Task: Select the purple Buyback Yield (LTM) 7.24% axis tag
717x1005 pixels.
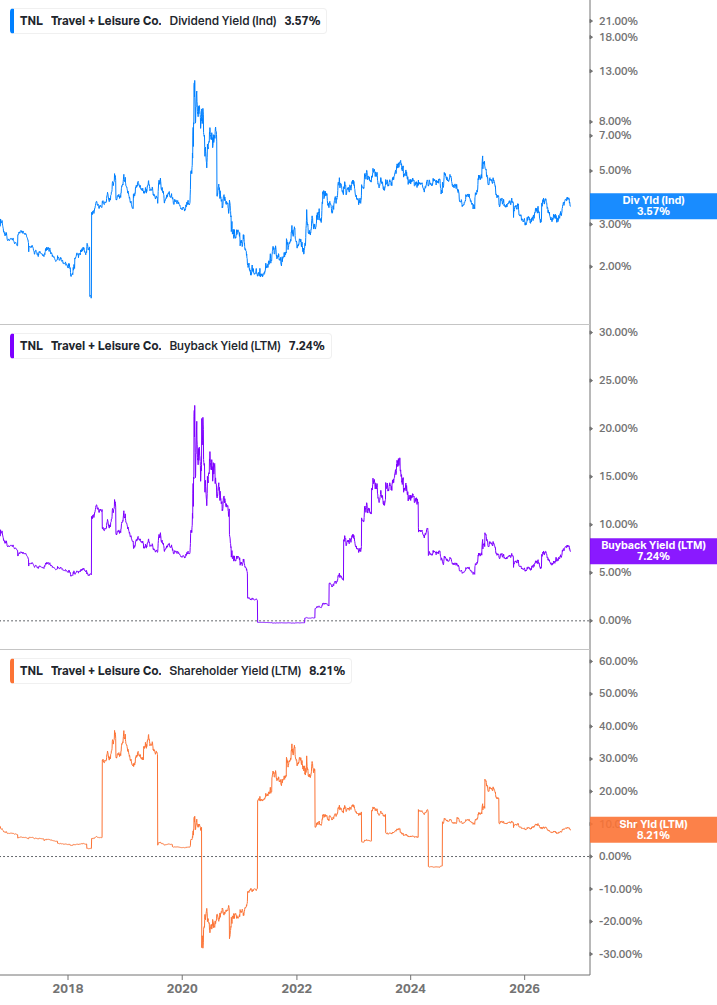Action: (x=653, y=551)
